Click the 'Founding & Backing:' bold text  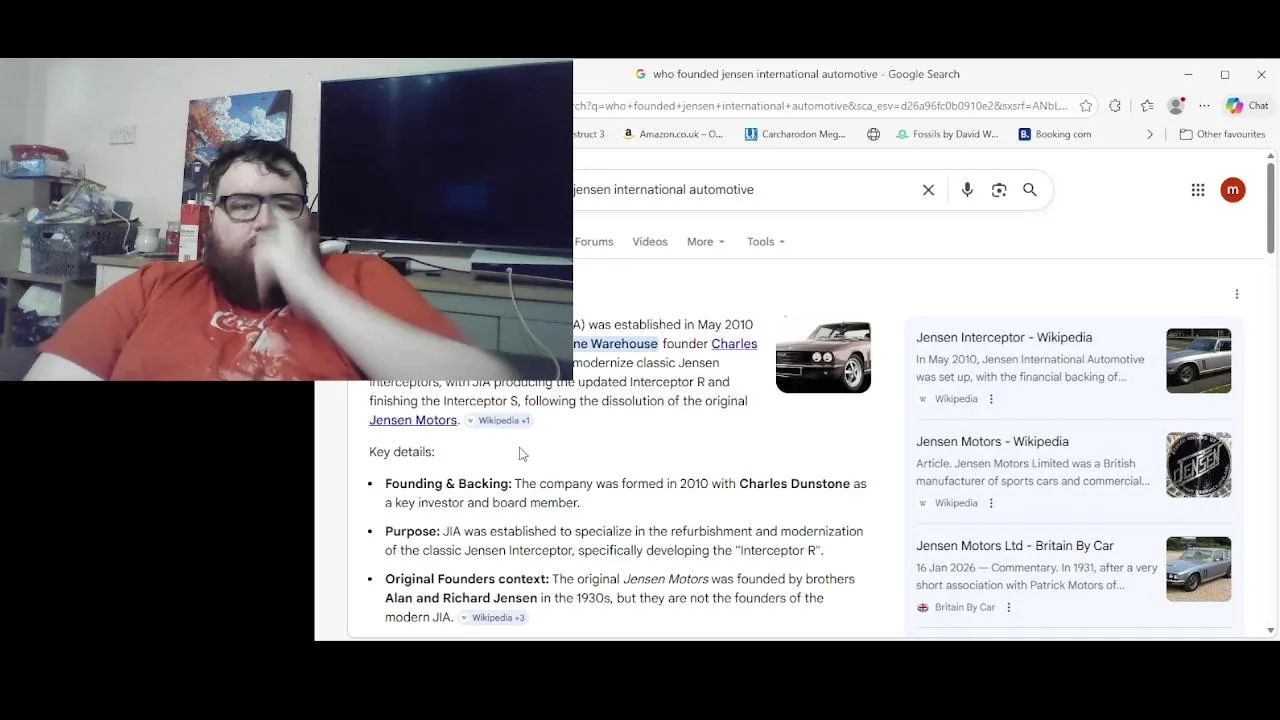[x=448, y=484]
